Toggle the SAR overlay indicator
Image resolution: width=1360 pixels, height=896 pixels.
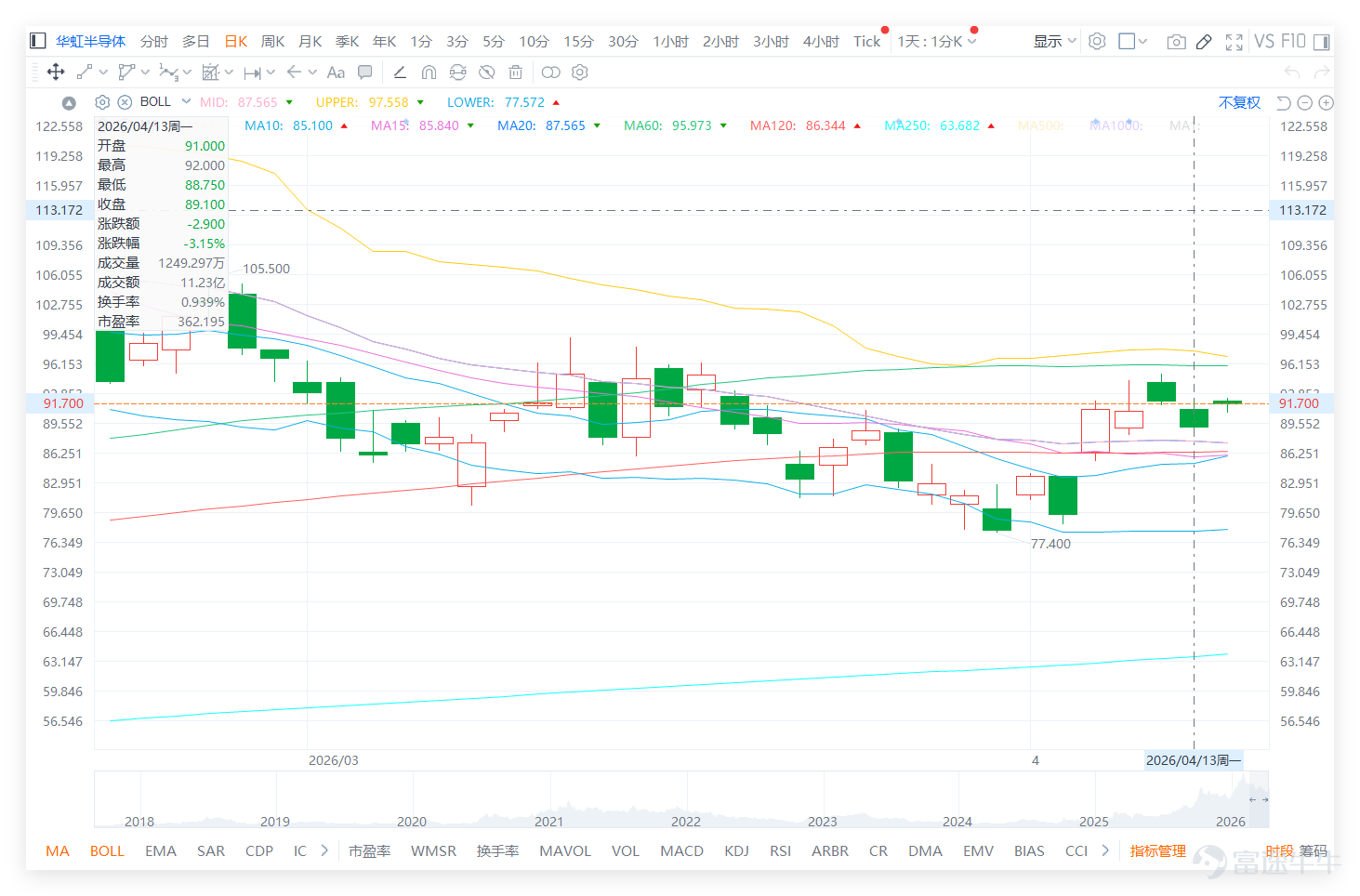pyautogui.click(x=211, y=850)
